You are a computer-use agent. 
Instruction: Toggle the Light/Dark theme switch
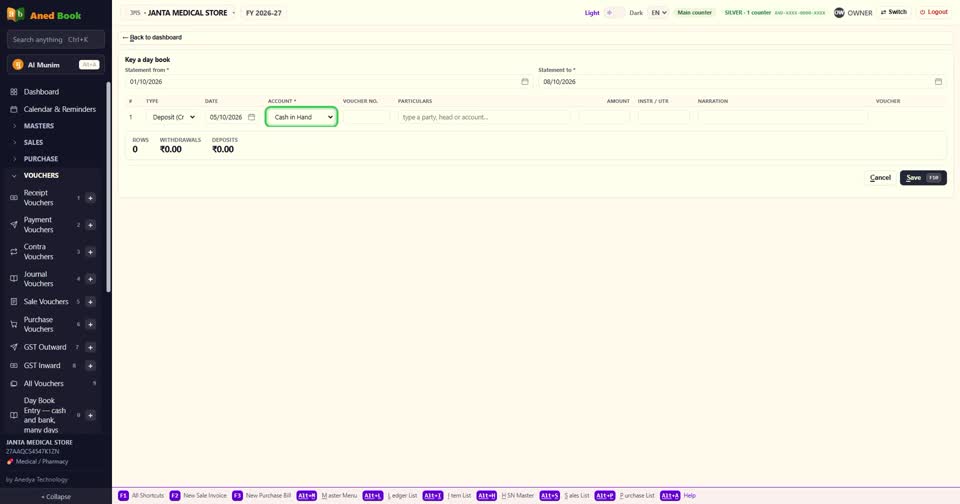614,12
